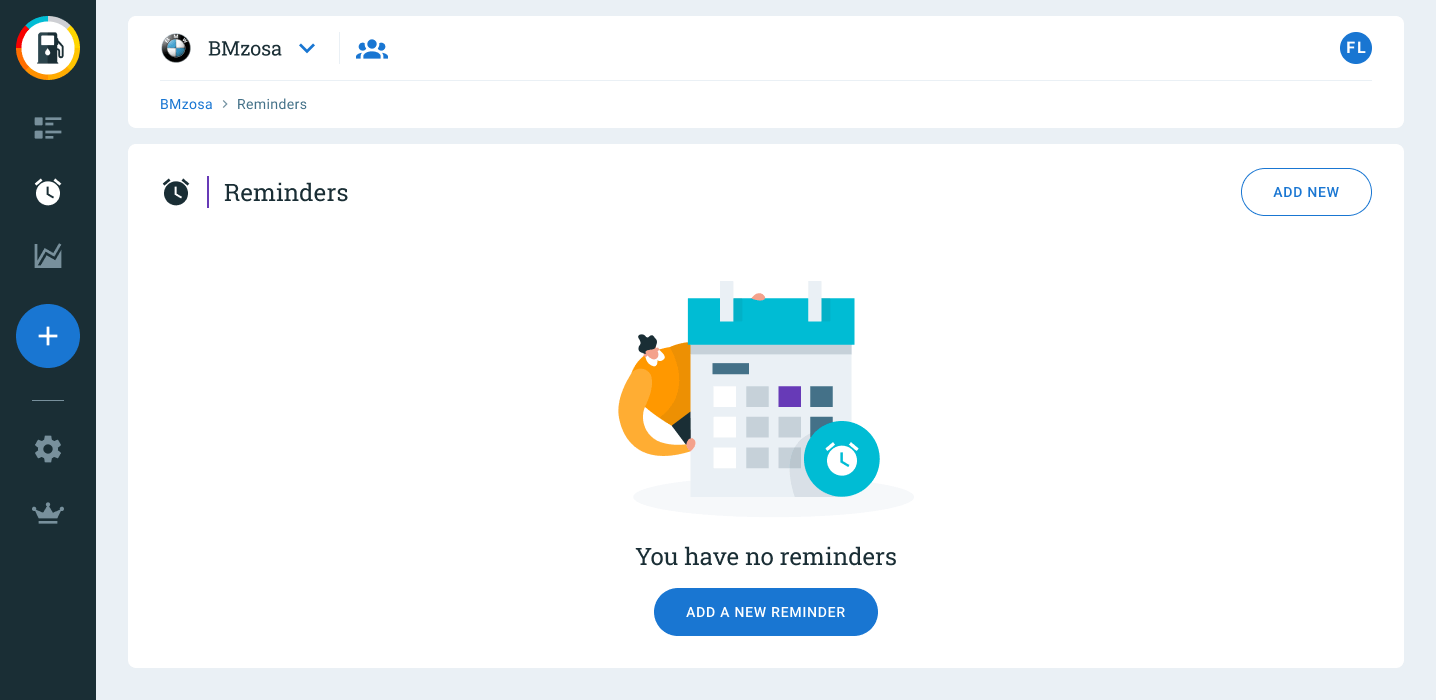Open the settings gear in sidebar
The height and width of the screenshot is (700, 1436).
pos(48,449)
